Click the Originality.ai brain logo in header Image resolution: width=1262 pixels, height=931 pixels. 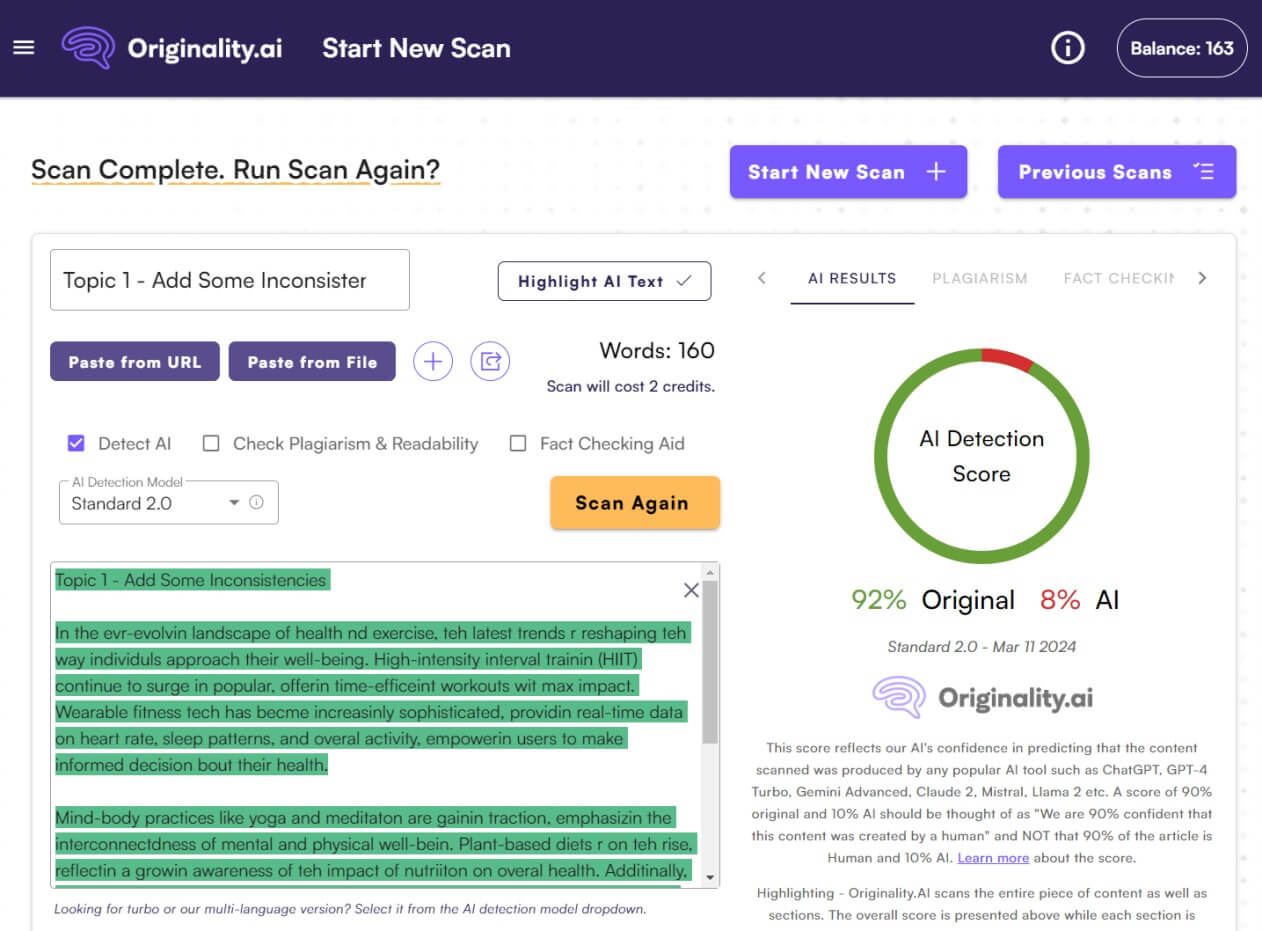point(88,48)
